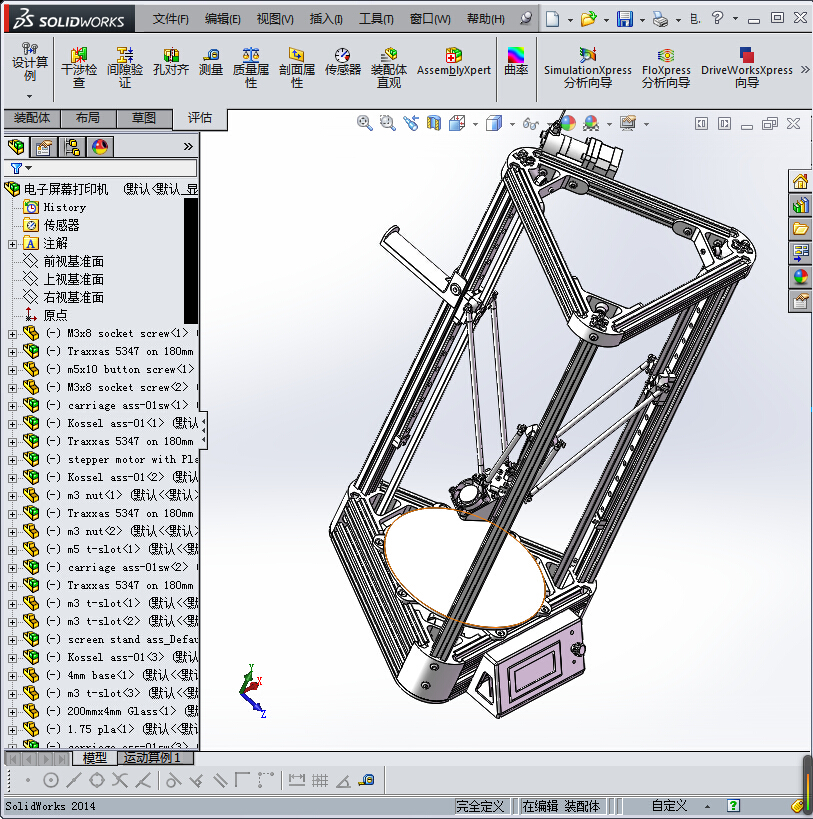This screenshot has height=819, width=813.
Task: Expand the Kossel ass-01<1> node
Action: point(12,424)
